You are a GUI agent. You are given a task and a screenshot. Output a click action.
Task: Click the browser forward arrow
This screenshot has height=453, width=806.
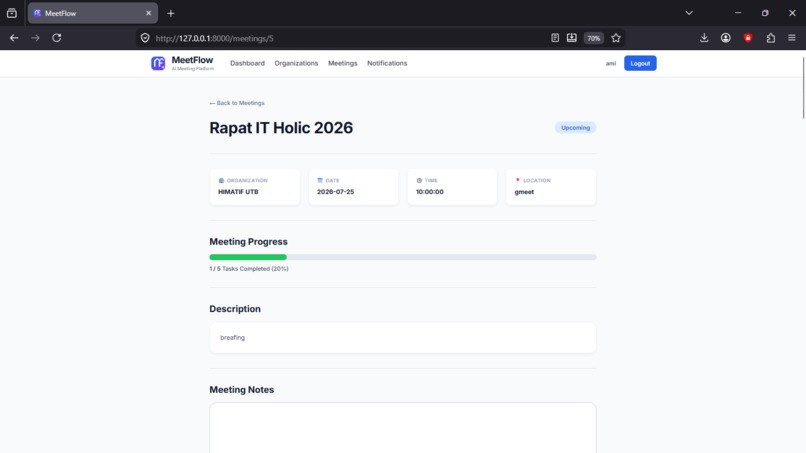click(x=35, y=38)
